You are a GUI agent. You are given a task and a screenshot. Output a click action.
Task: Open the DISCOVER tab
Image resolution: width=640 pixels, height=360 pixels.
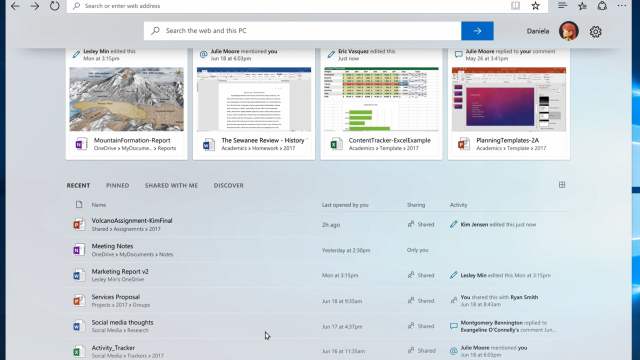click(x=229, y=185)
